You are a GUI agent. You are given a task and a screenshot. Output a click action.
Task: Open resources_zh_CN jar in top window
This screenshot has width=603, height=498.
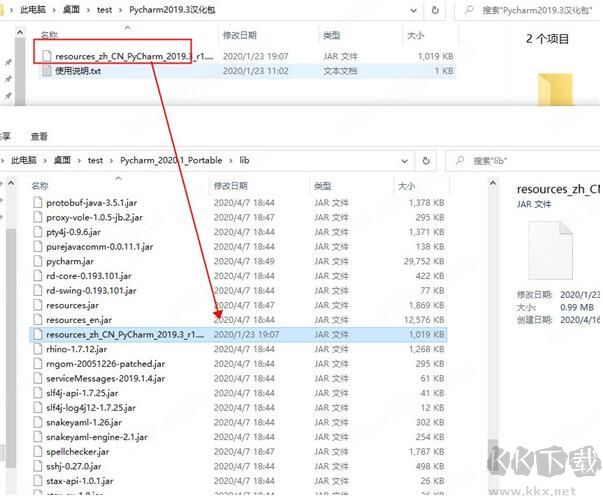click(x=134, y=57)
